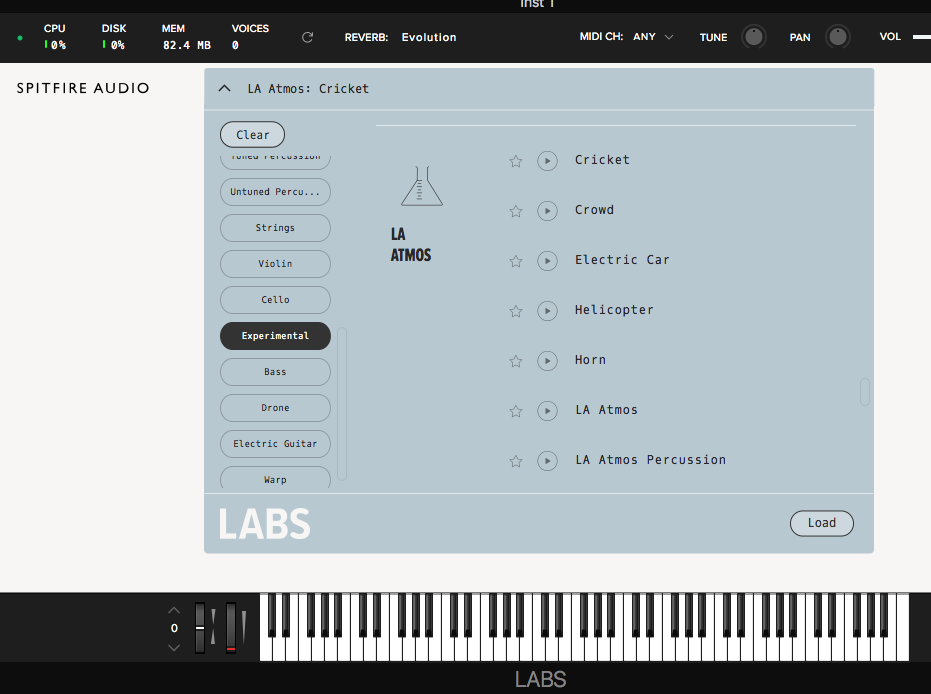Click the PAN knob

click(838, 36)
